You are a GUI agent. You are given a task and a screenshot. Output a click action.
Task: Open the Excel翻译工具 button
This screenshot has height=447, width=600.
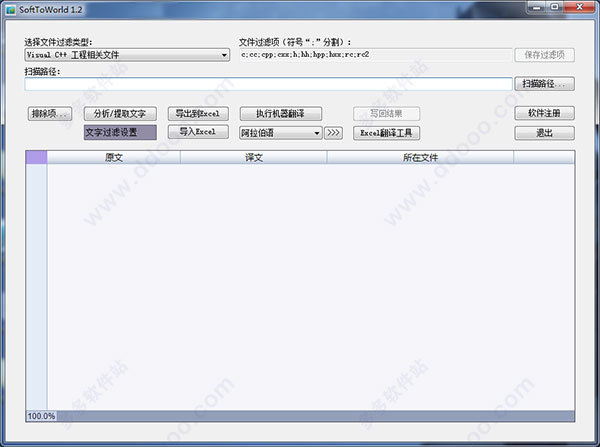386,133
